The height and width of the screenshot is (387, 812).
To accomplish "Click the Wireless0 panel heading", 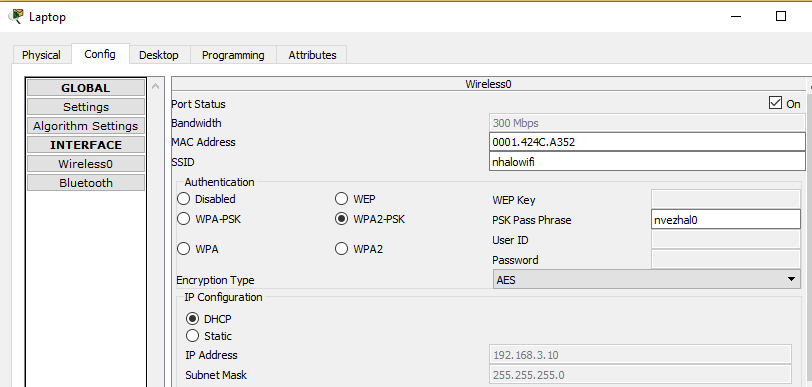I will point(488,84).
